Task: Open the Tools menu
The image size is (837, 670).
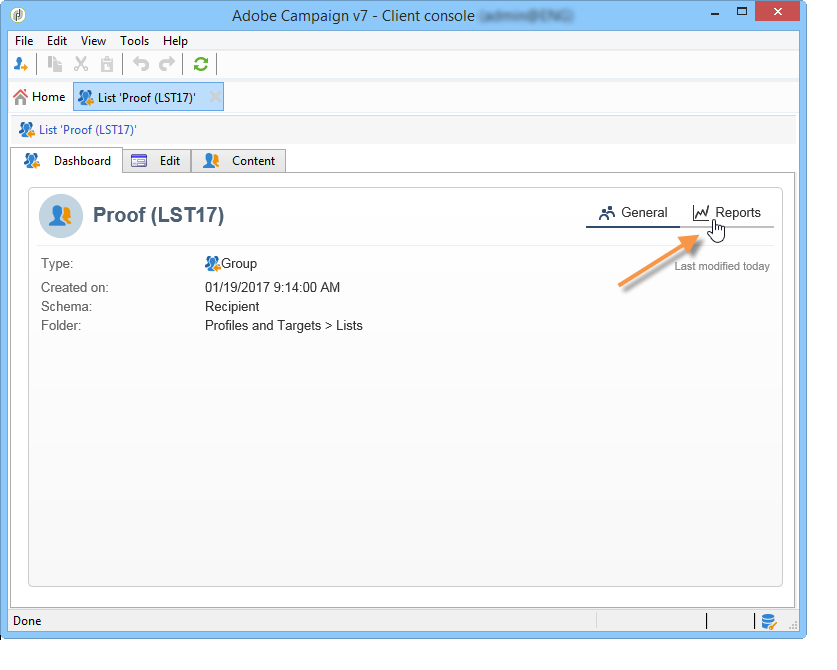Action: click(x=134, y=41)
